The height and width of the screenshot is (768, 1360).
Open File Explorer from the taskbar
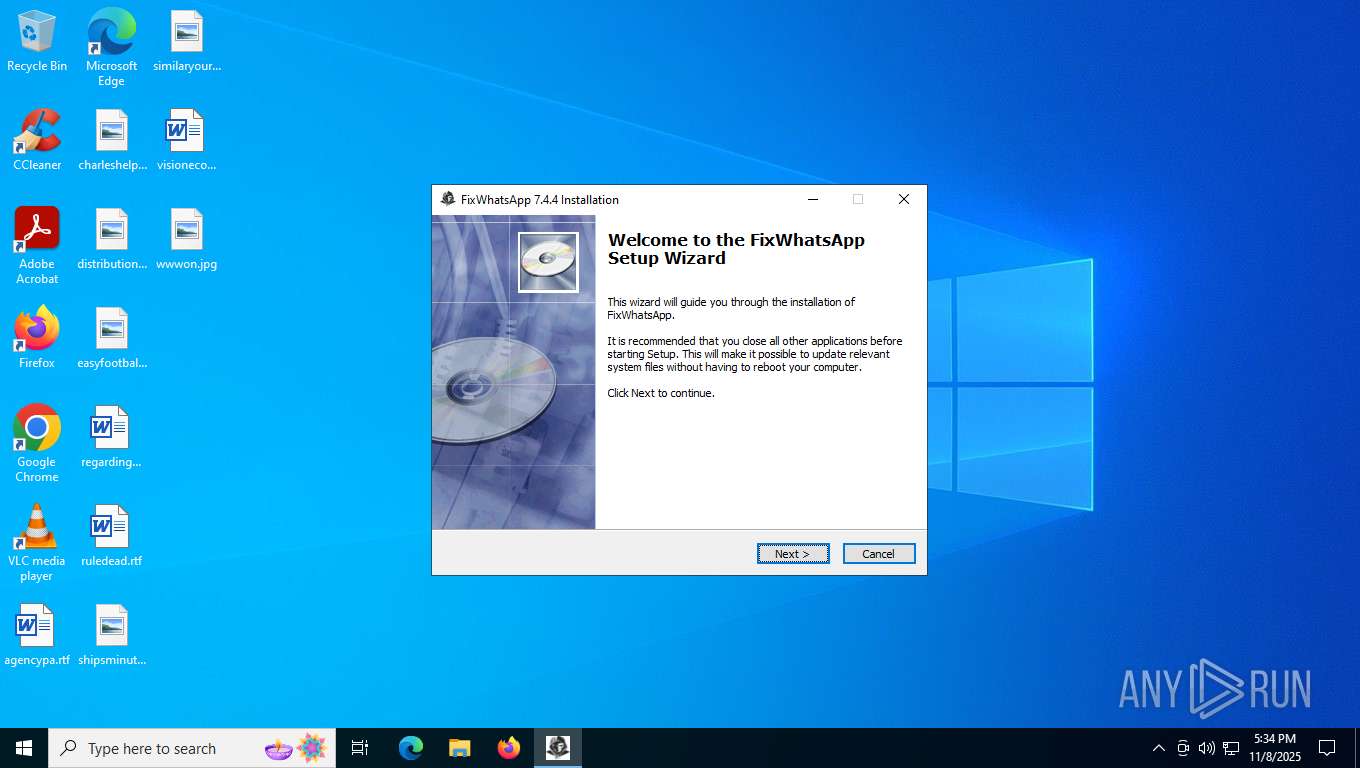pos(460,748)
